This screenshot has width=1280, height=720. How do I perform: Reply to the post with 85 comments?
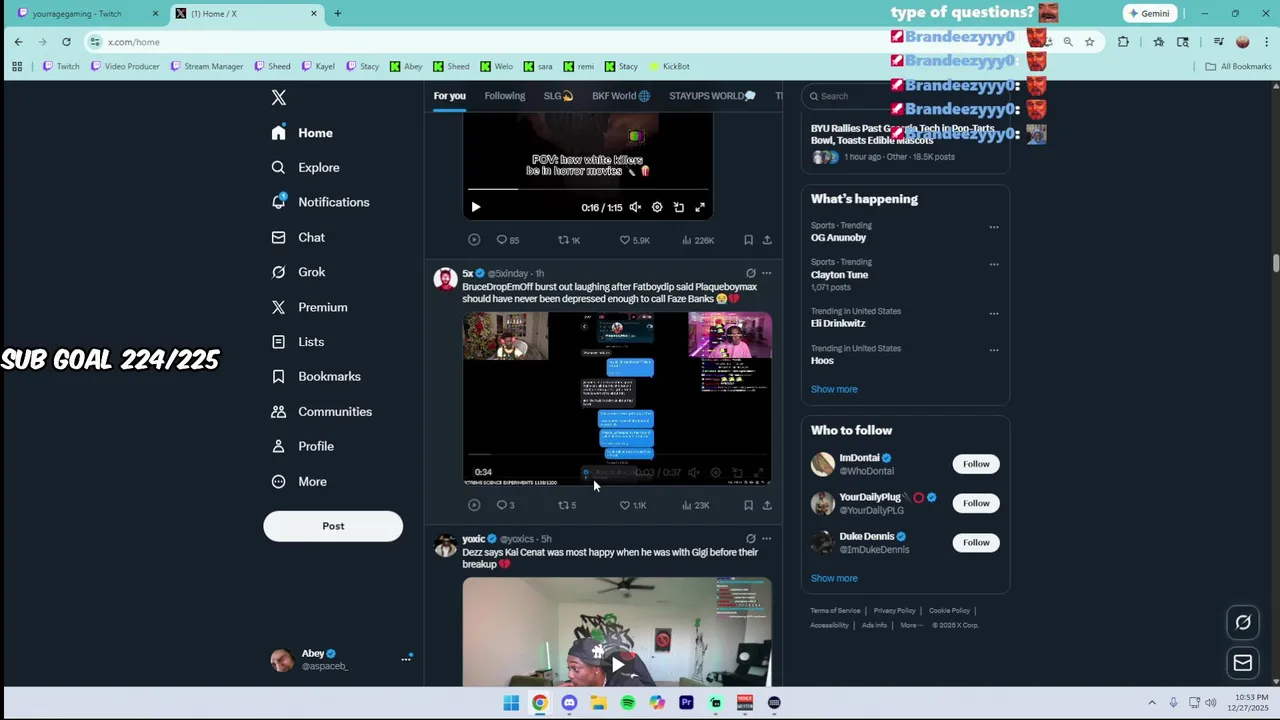pos(507,240)
